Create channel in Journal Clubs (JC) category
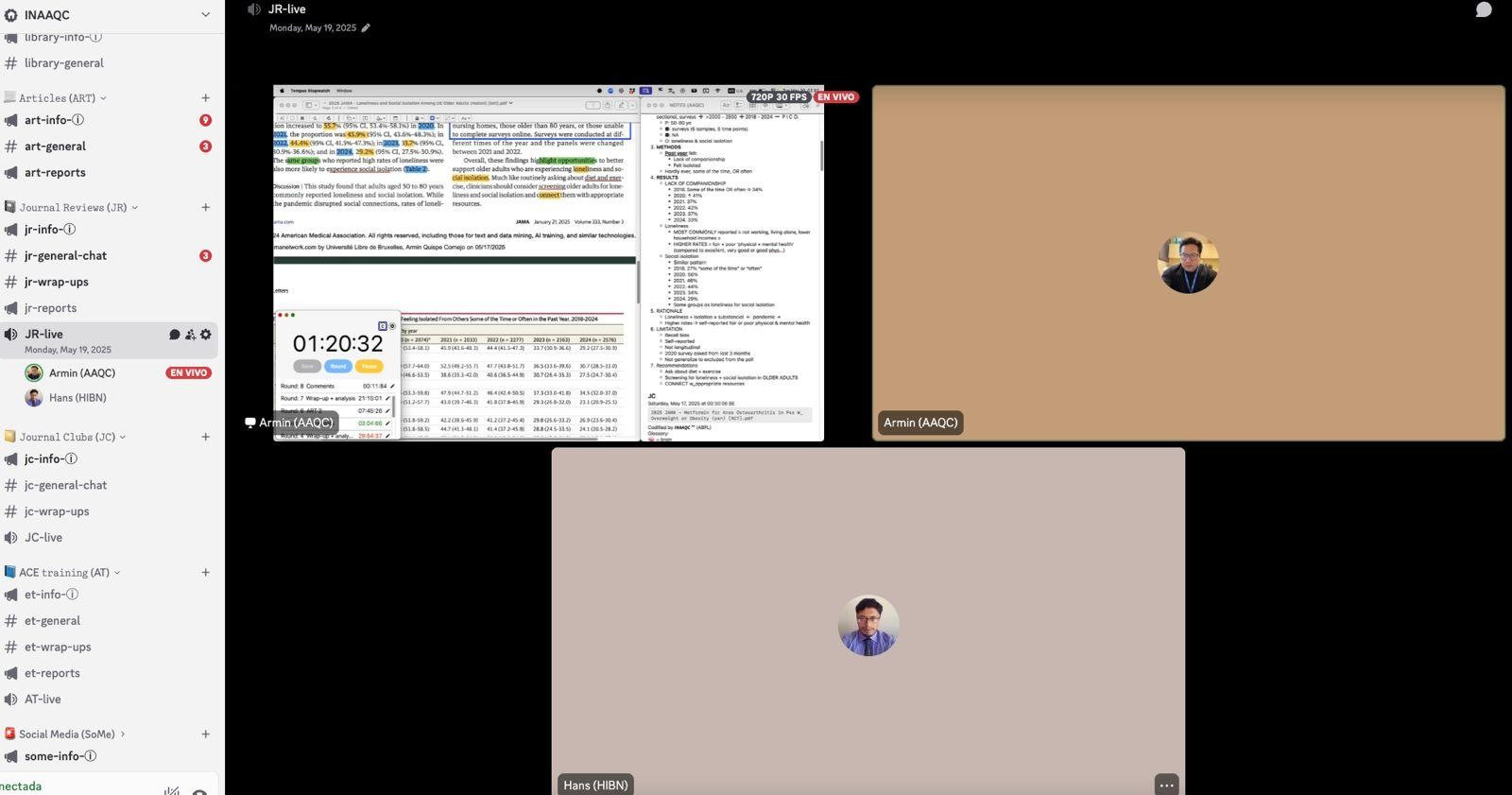This screenshot has width=1512, height=795. [x=205, y=437]
